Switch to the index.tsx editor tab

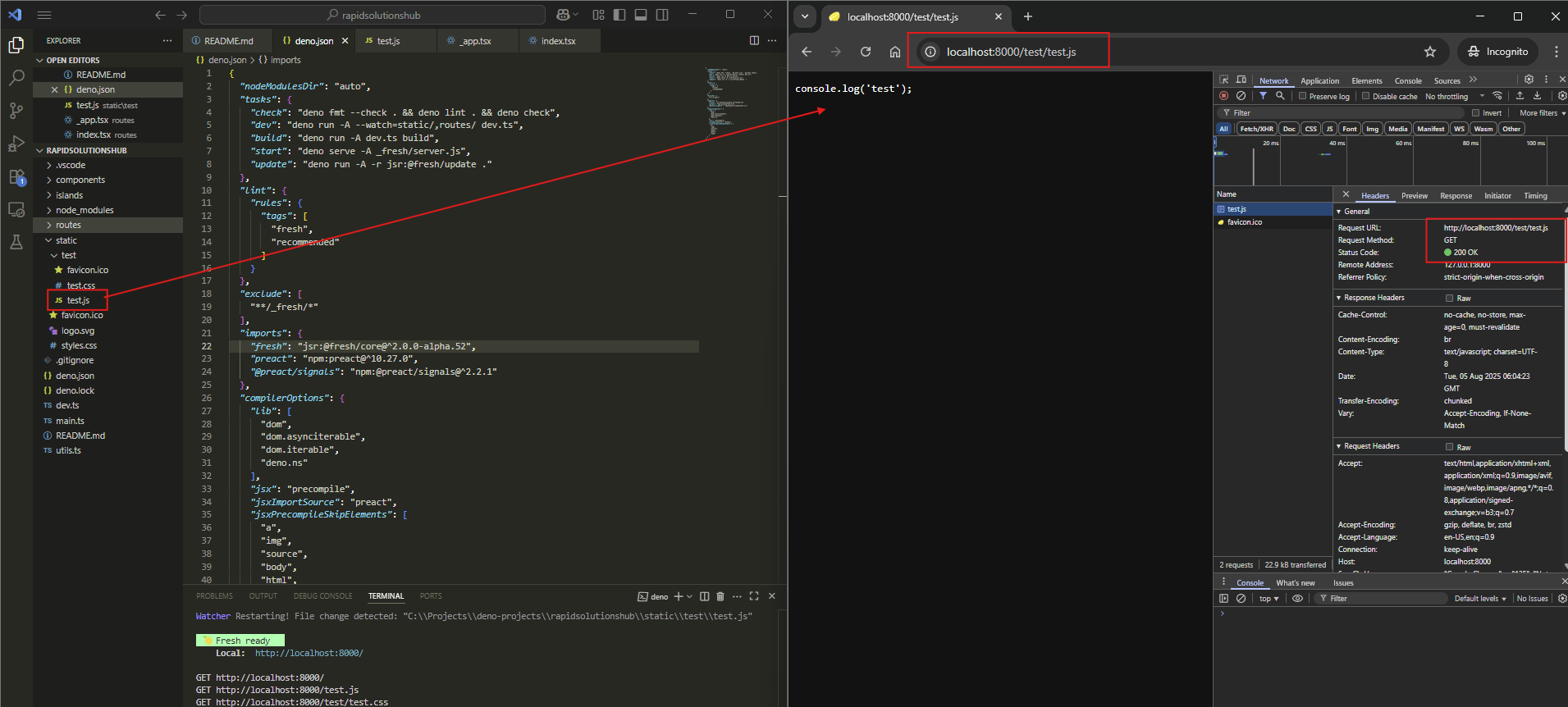point(558,40)
